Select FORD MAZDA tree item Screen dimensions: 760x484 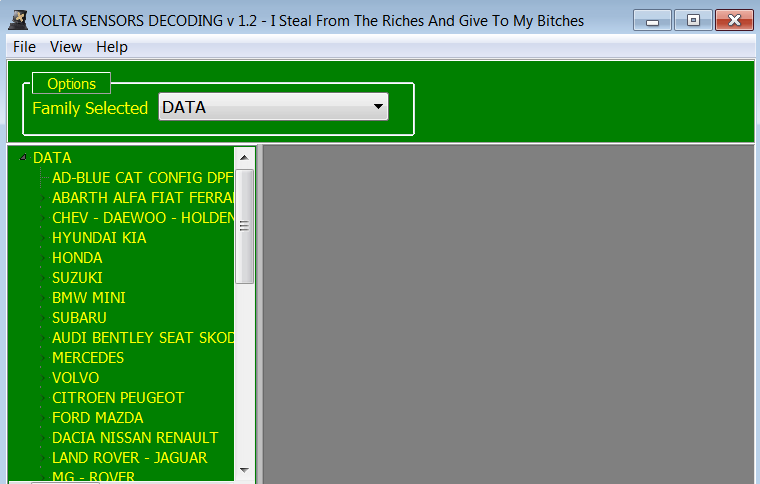tap(97, 418)
